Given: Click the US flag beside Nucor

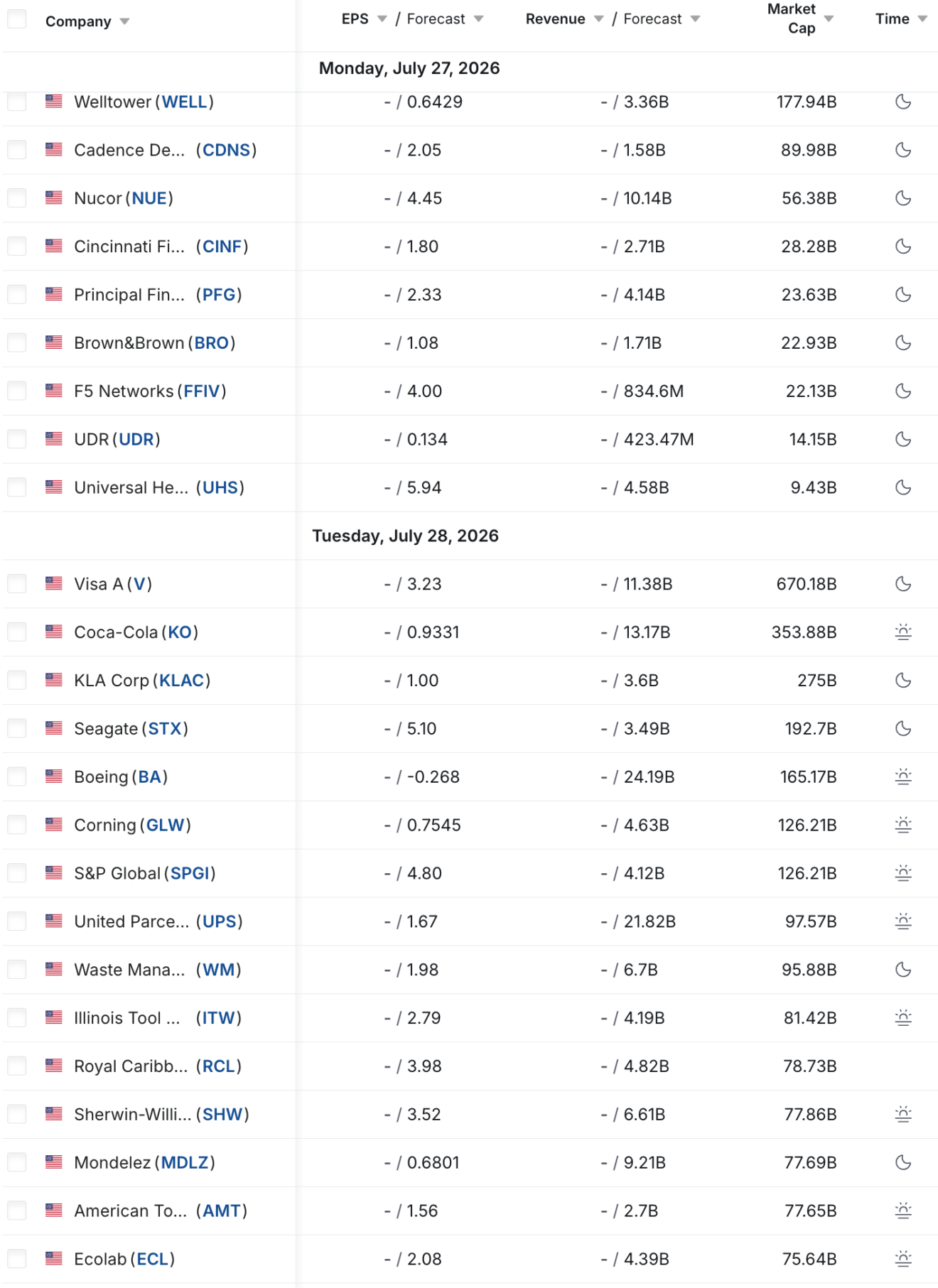Looking at the screenshot, I should (x=54, y=197).
